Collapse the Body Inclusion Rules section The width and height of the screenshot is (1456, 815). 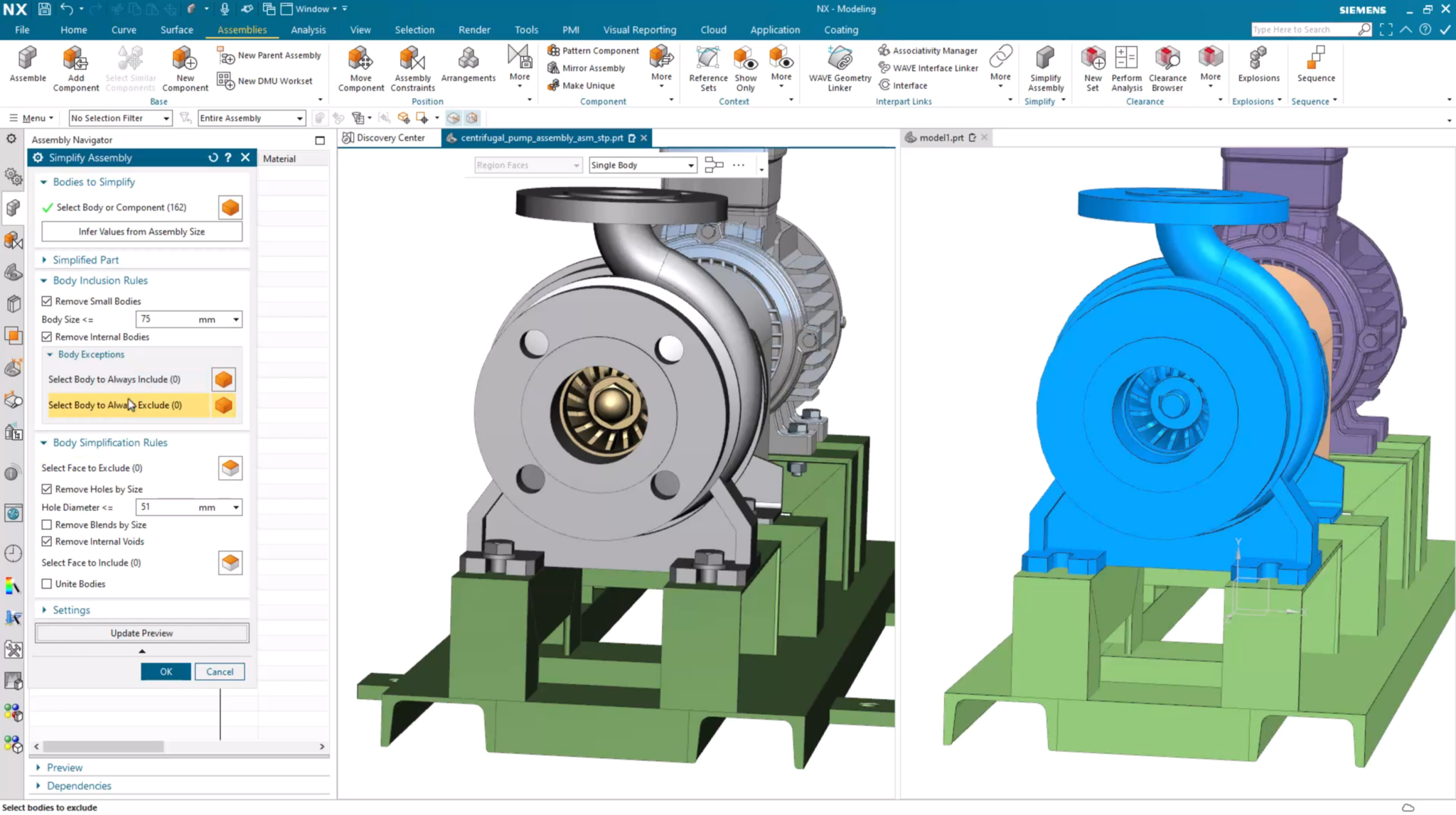pyautogui.click(x=44, y=280)
